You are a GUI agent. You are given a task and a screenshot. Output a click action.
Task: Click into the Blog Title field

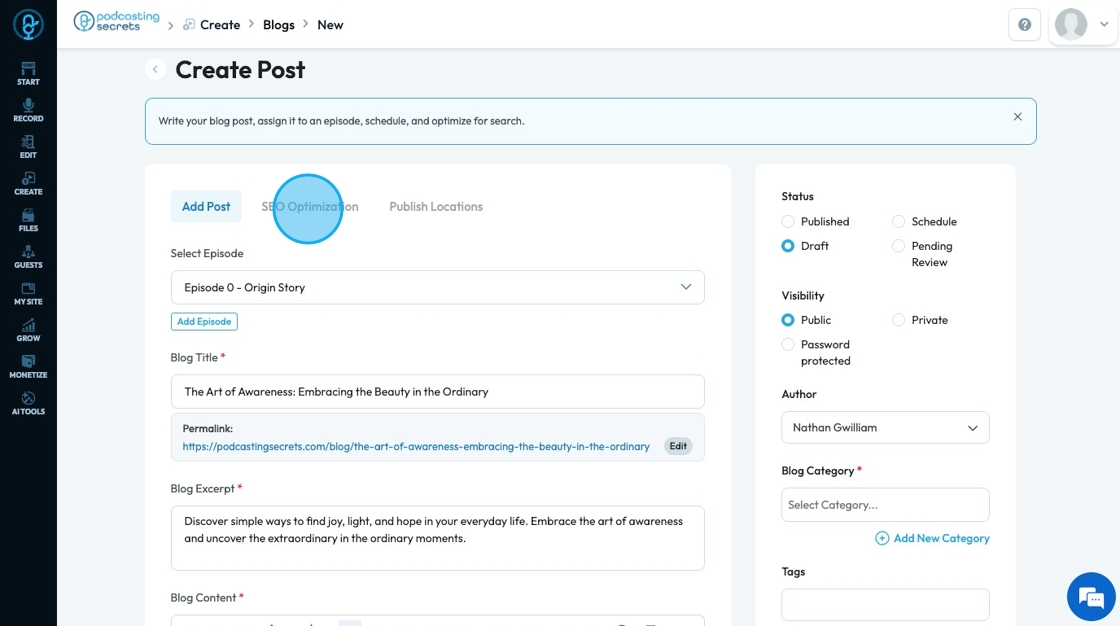coord(437,392)
